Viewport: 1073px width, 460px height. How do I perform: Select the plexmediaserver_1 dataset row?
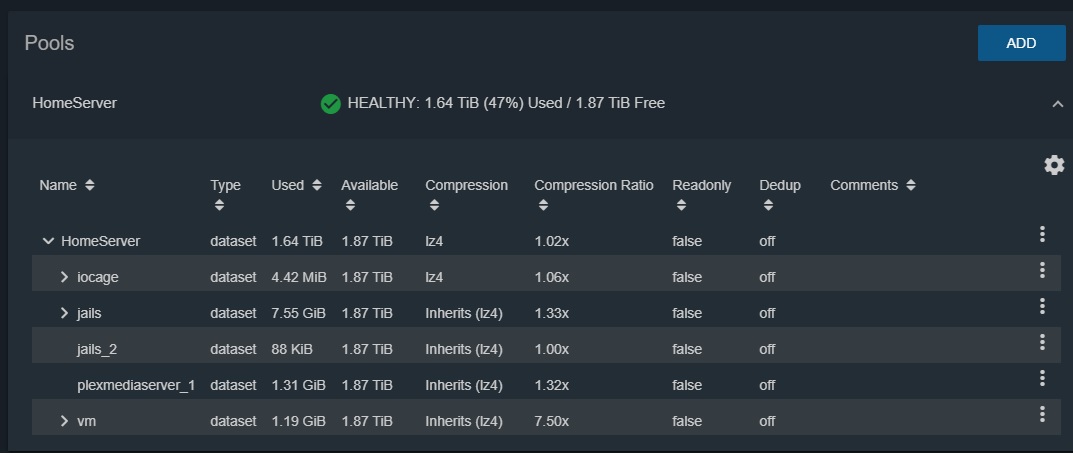click(546, 385)
